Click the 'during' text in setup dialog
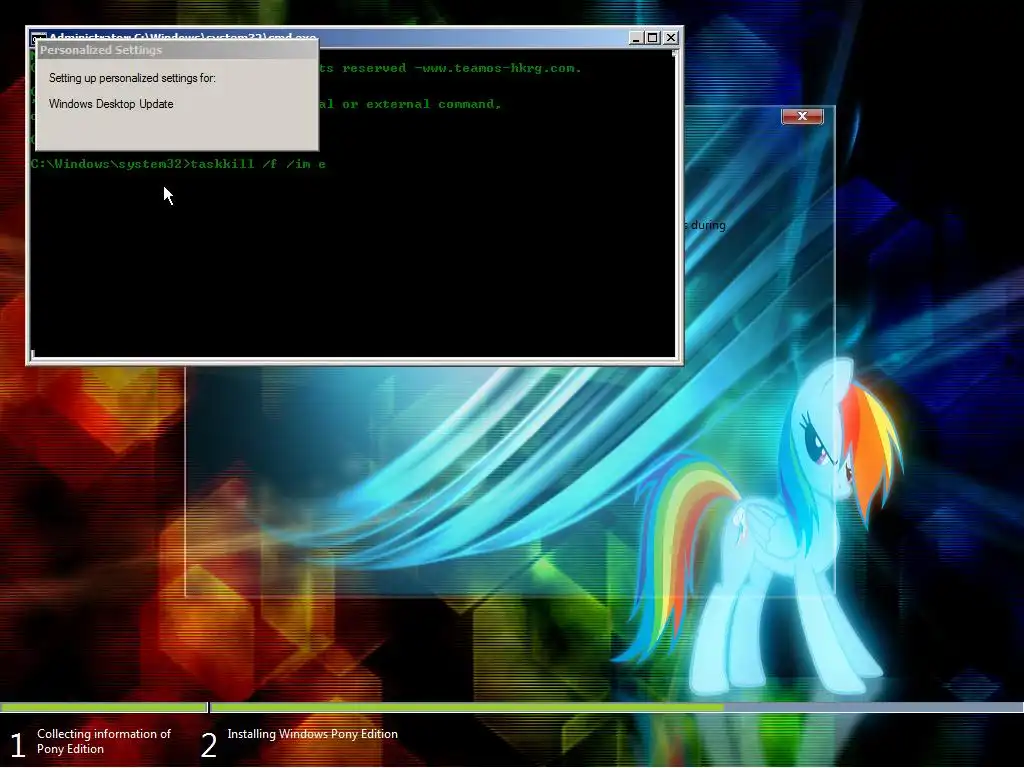The width and height of the screenshot is (1024, 768). click(x=708, y=225)
